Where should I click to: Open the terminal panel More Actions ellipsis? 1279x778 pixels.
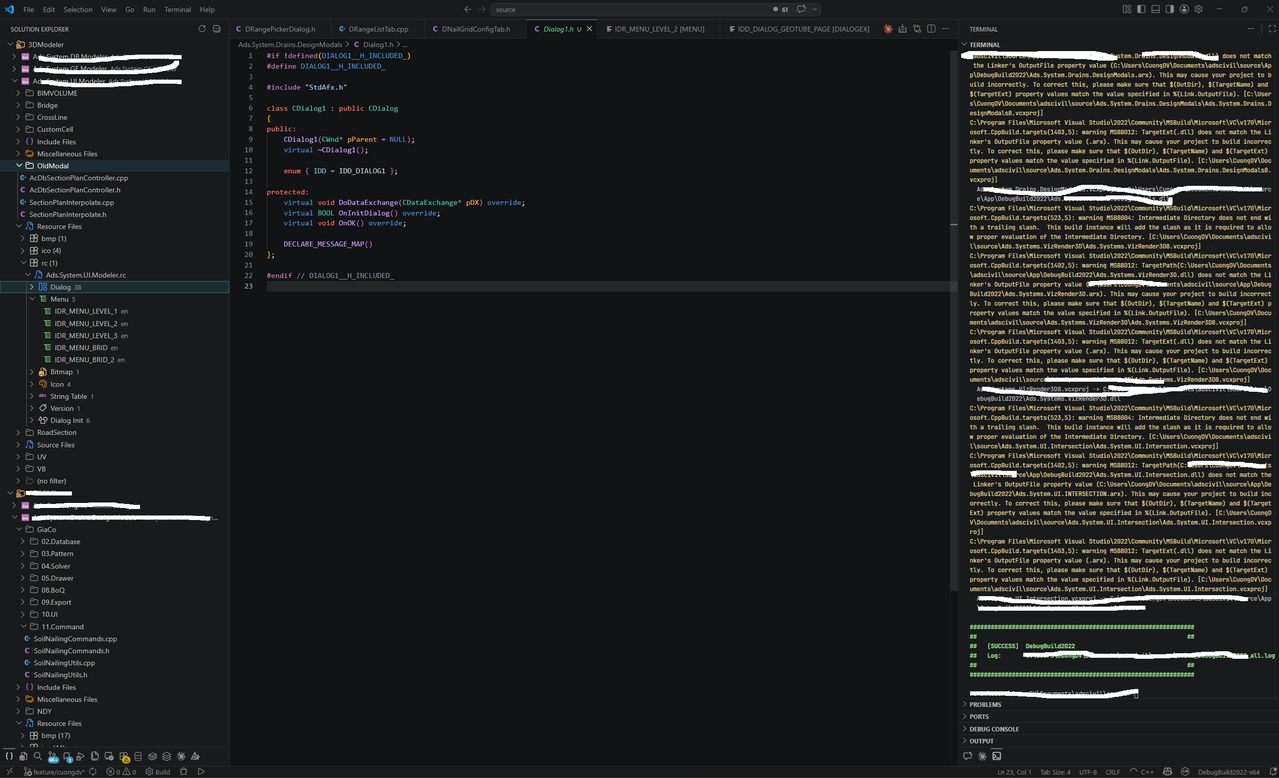[1251, 29]
